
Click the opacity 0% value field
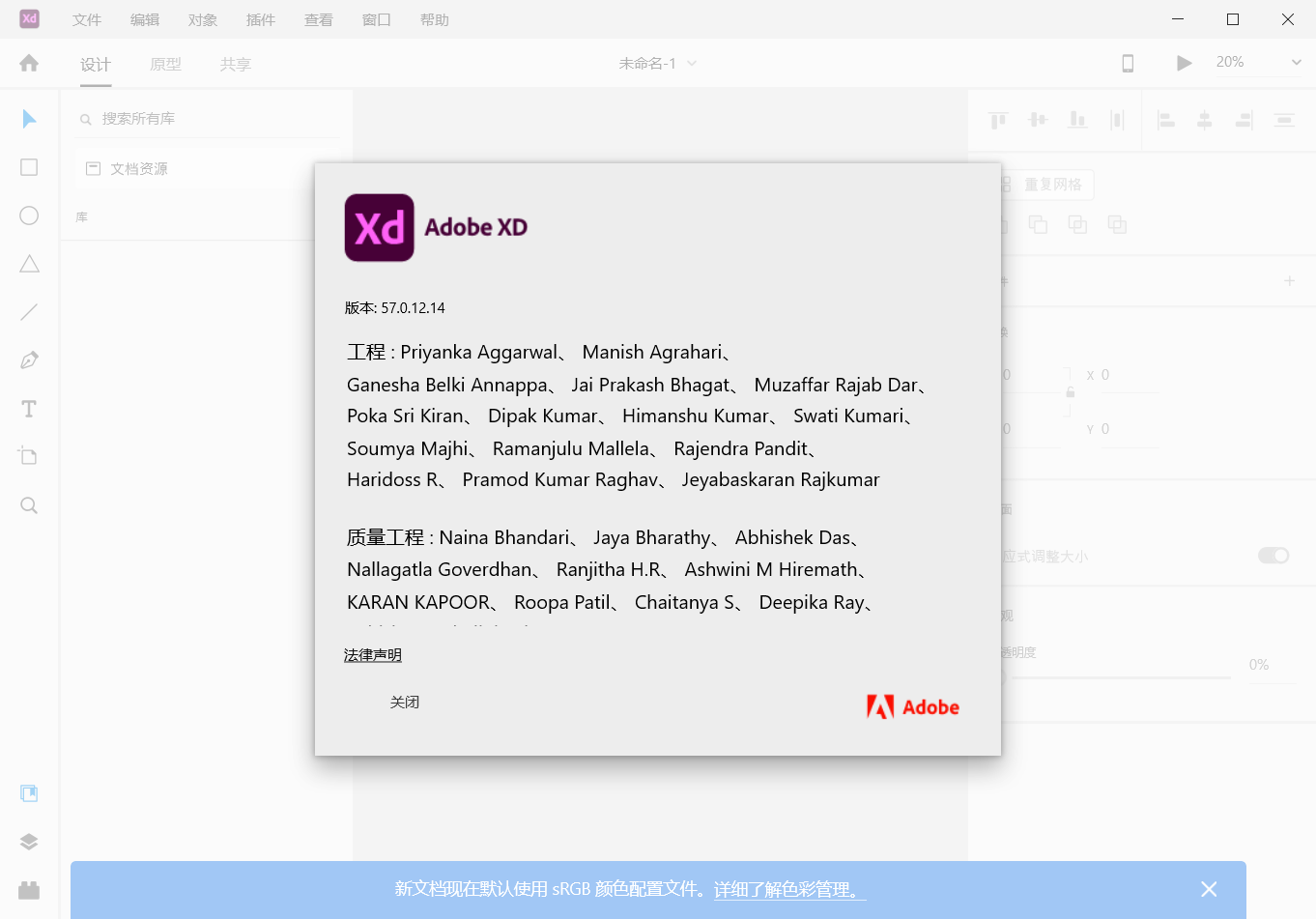click(x=1273, y=665)
